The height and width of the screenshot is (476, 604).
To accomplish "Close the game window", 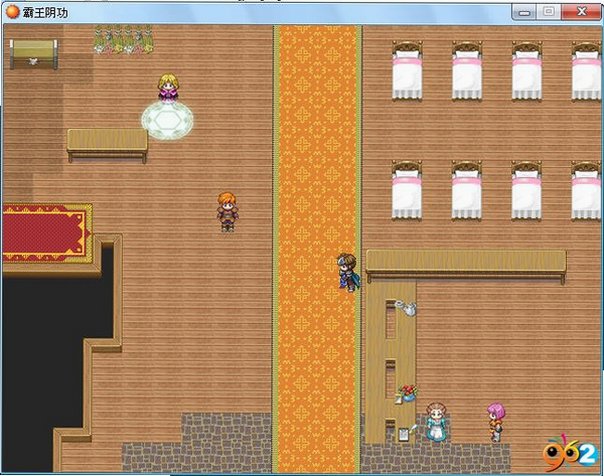I will point(581,12).
